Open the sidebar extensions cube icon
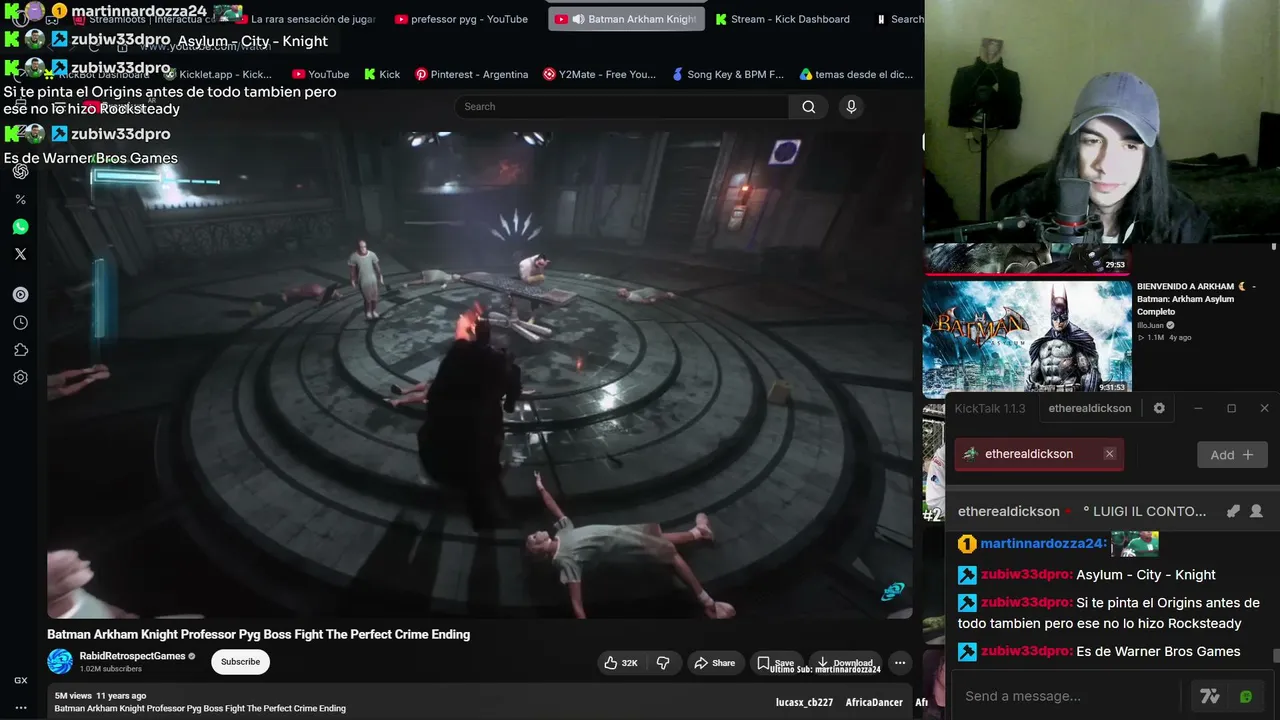Image resolution: width=1280 pixels, height=720 pixels. click(x=20, y=350)
